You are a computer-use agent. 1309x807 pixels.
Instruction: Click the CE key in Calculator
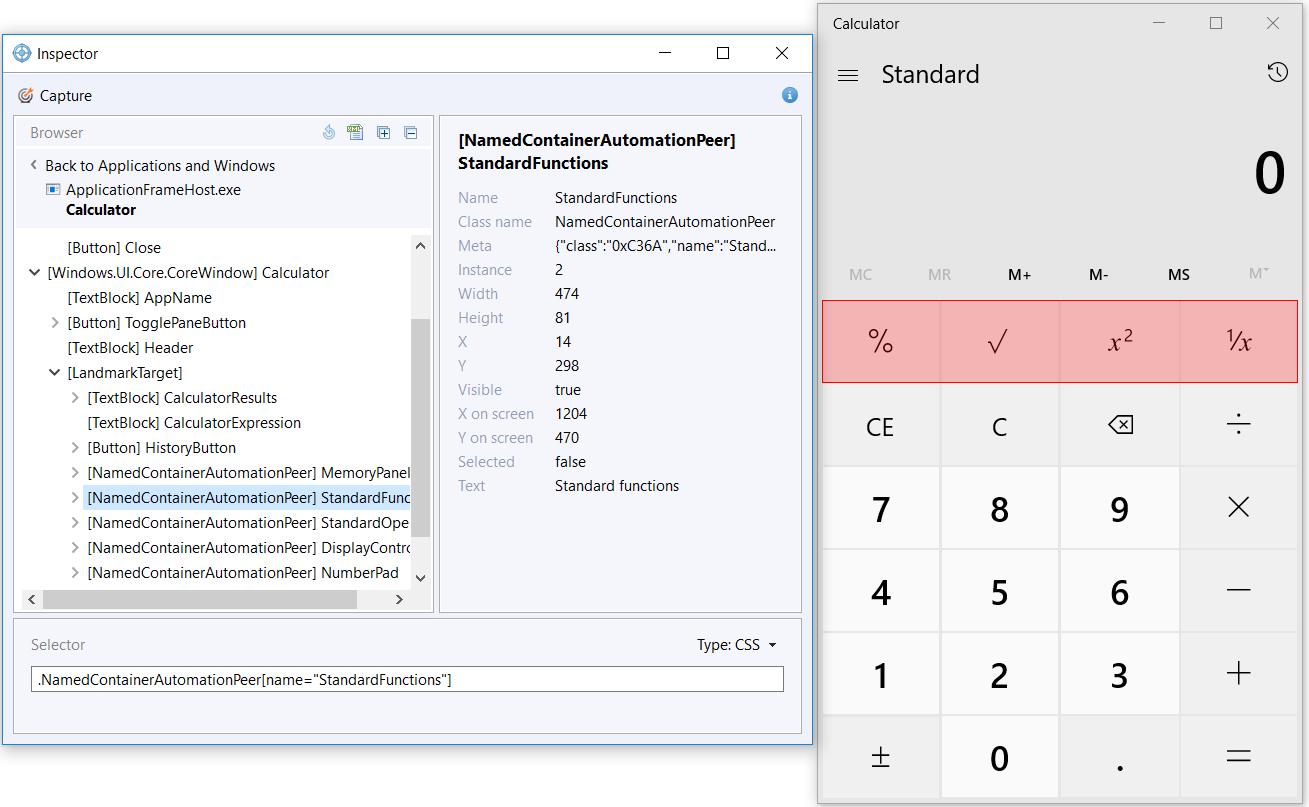tap(881, 426)
